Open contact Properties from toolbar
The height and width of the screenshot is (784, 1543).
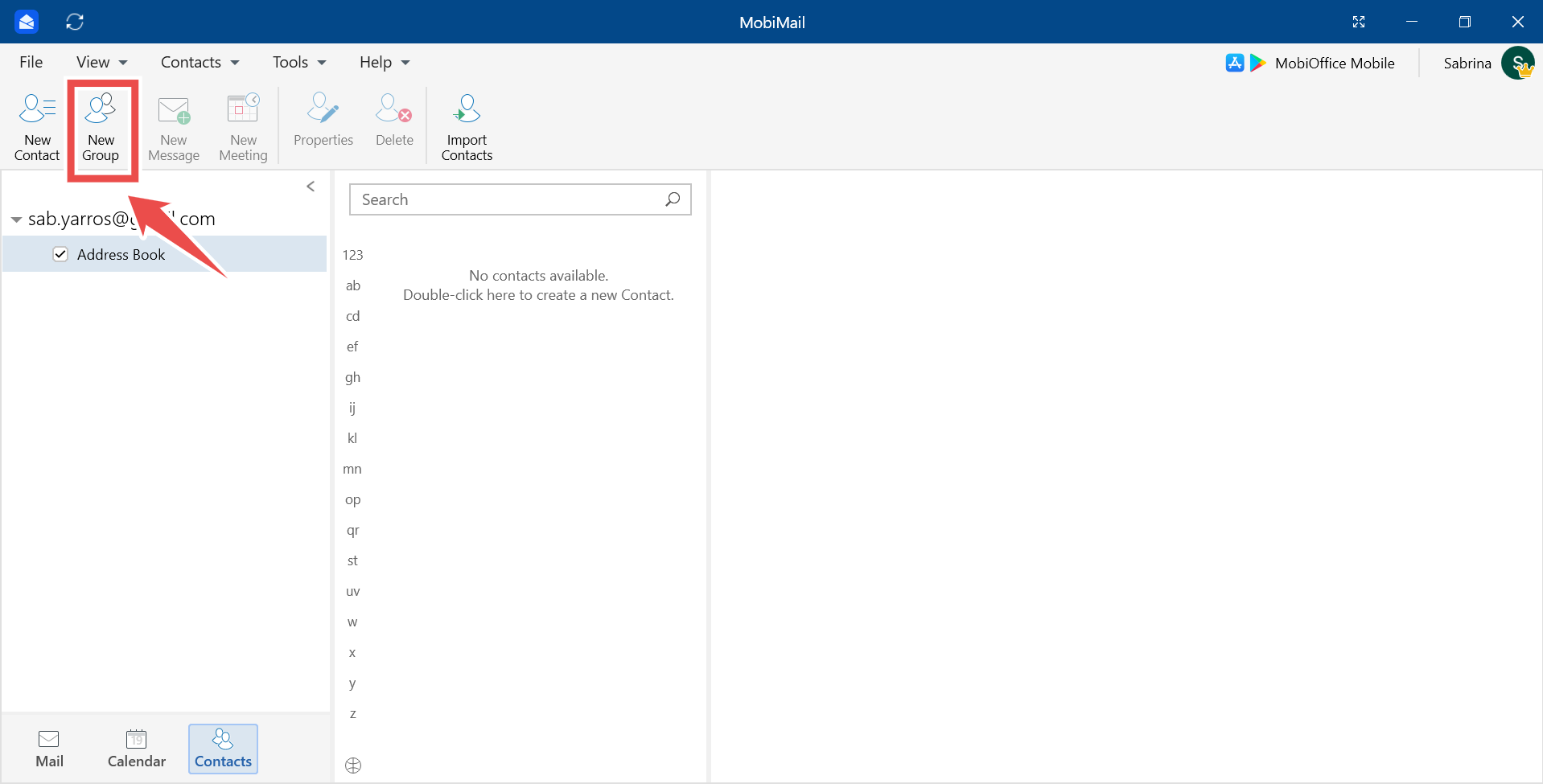323,121
